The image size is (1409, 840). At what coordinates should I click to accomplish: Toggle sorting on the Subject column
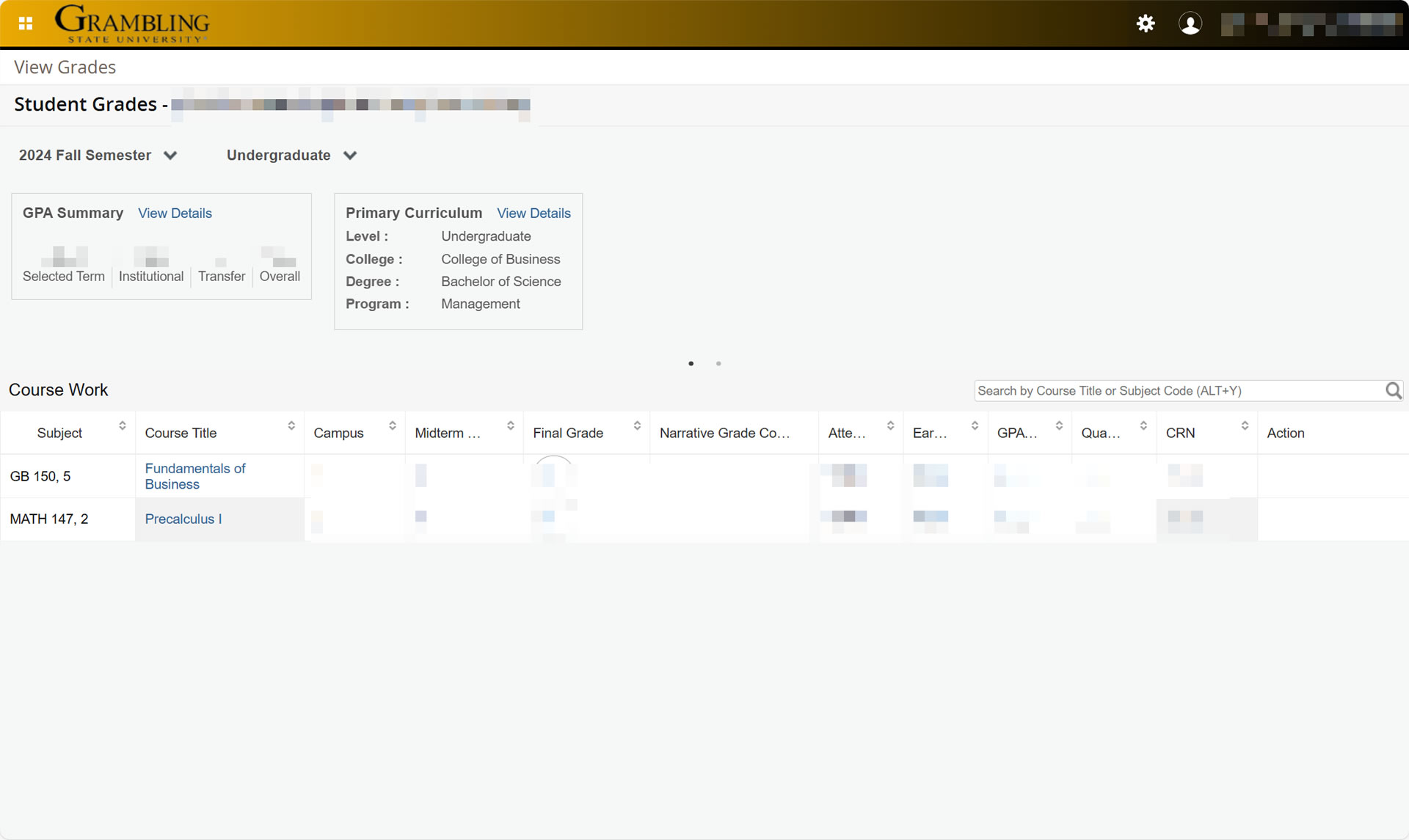123,425
